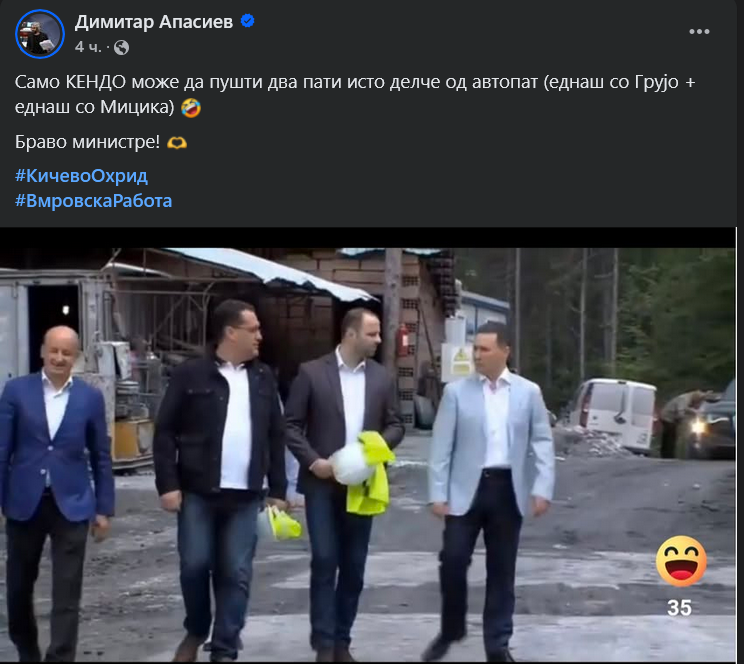Click the white van in video background
This screenshot has height=664, width=744.
pyautogui.click(x=613, y=414)
